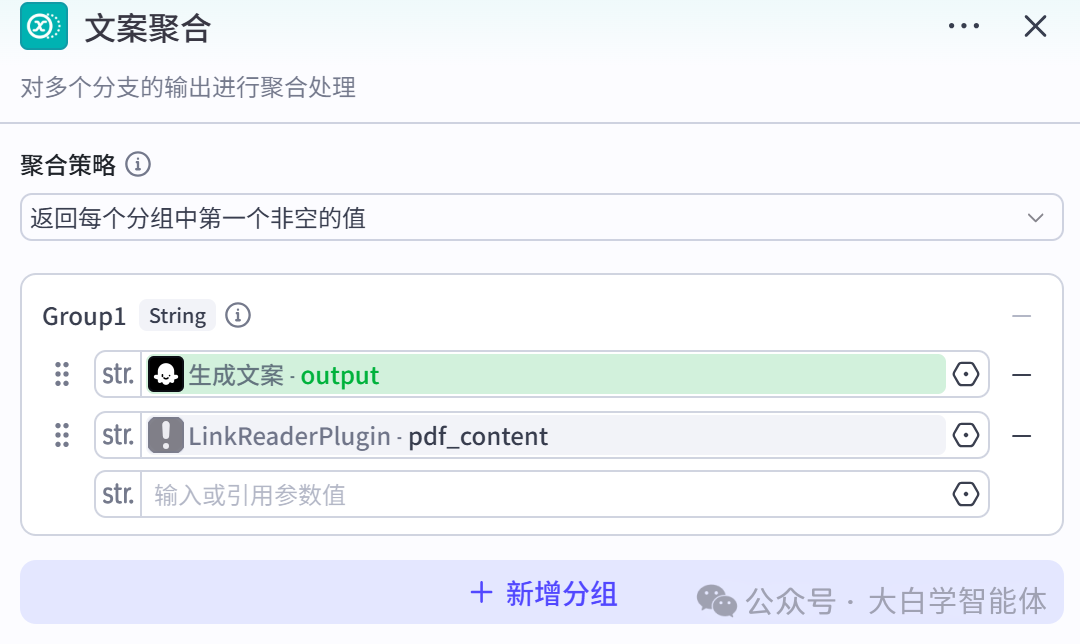Collapse the Group1 section
1080x644 pixels.
coord(1021,315)
